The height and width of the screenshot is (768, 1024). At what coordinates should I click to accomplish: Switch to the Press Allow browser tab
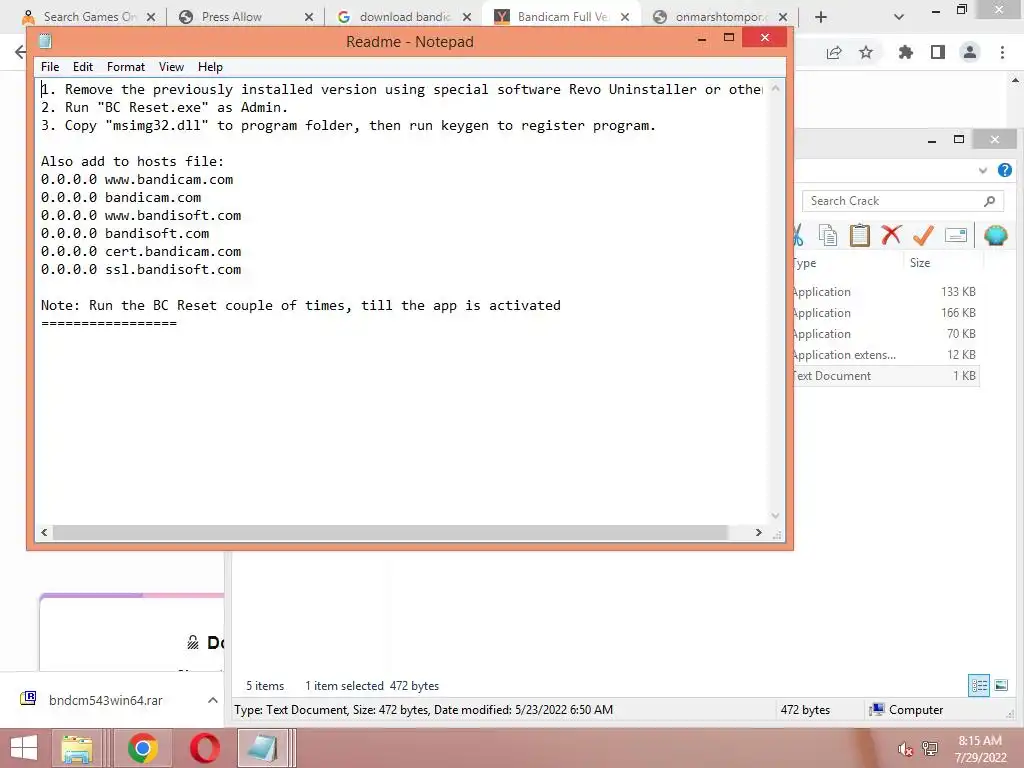(x=231, y=17)
